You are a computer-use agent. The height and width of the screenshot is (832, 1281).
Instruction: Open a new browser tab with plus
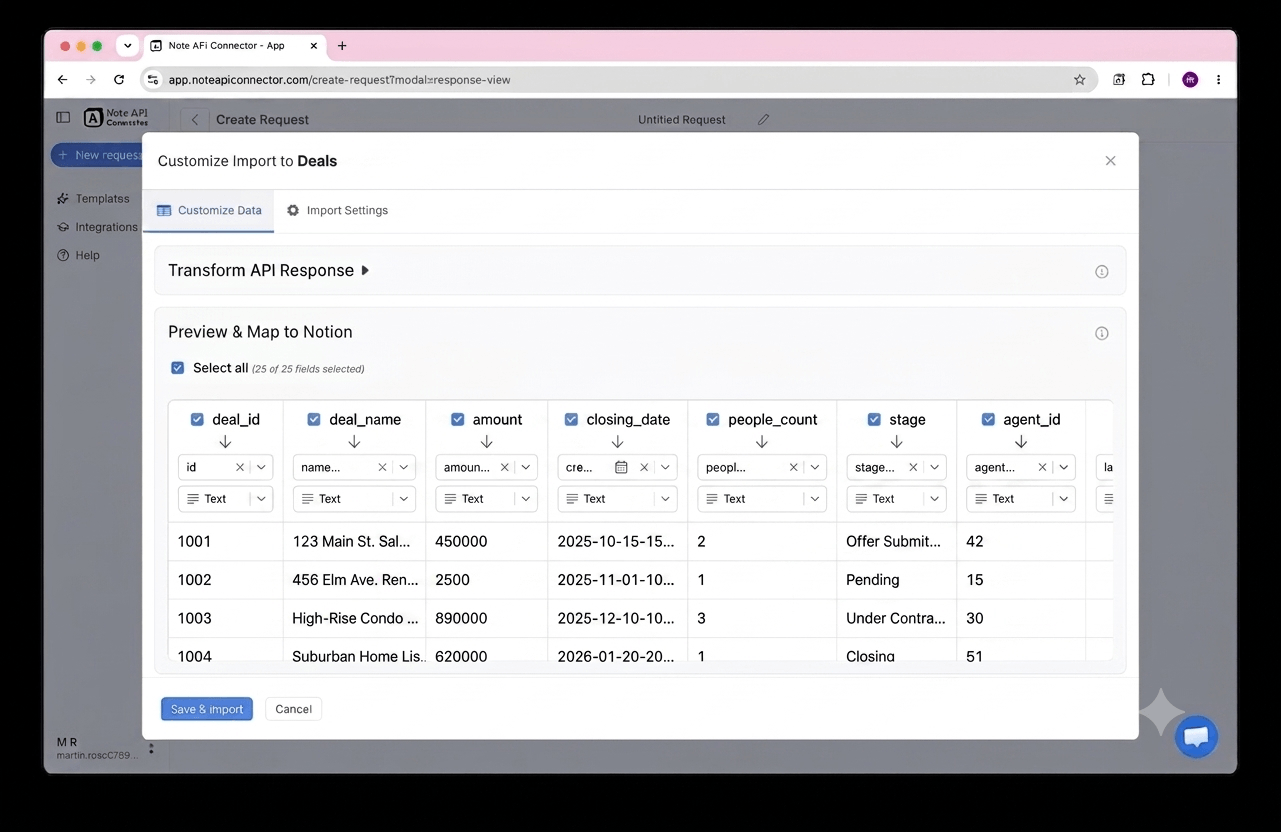(x=342, y=46)
